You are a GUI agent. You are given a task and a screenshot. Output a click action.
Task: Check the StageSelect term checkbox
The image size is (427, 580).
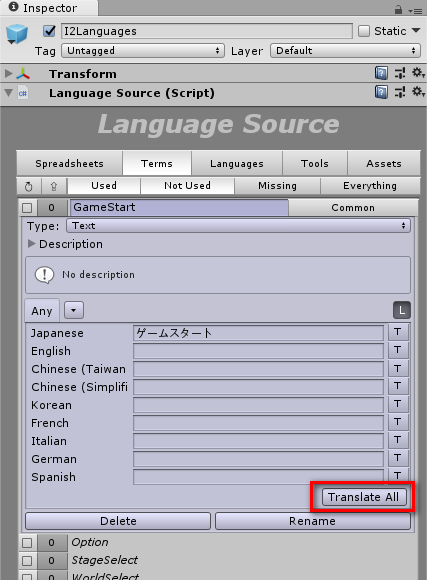(x=27, y=560)
